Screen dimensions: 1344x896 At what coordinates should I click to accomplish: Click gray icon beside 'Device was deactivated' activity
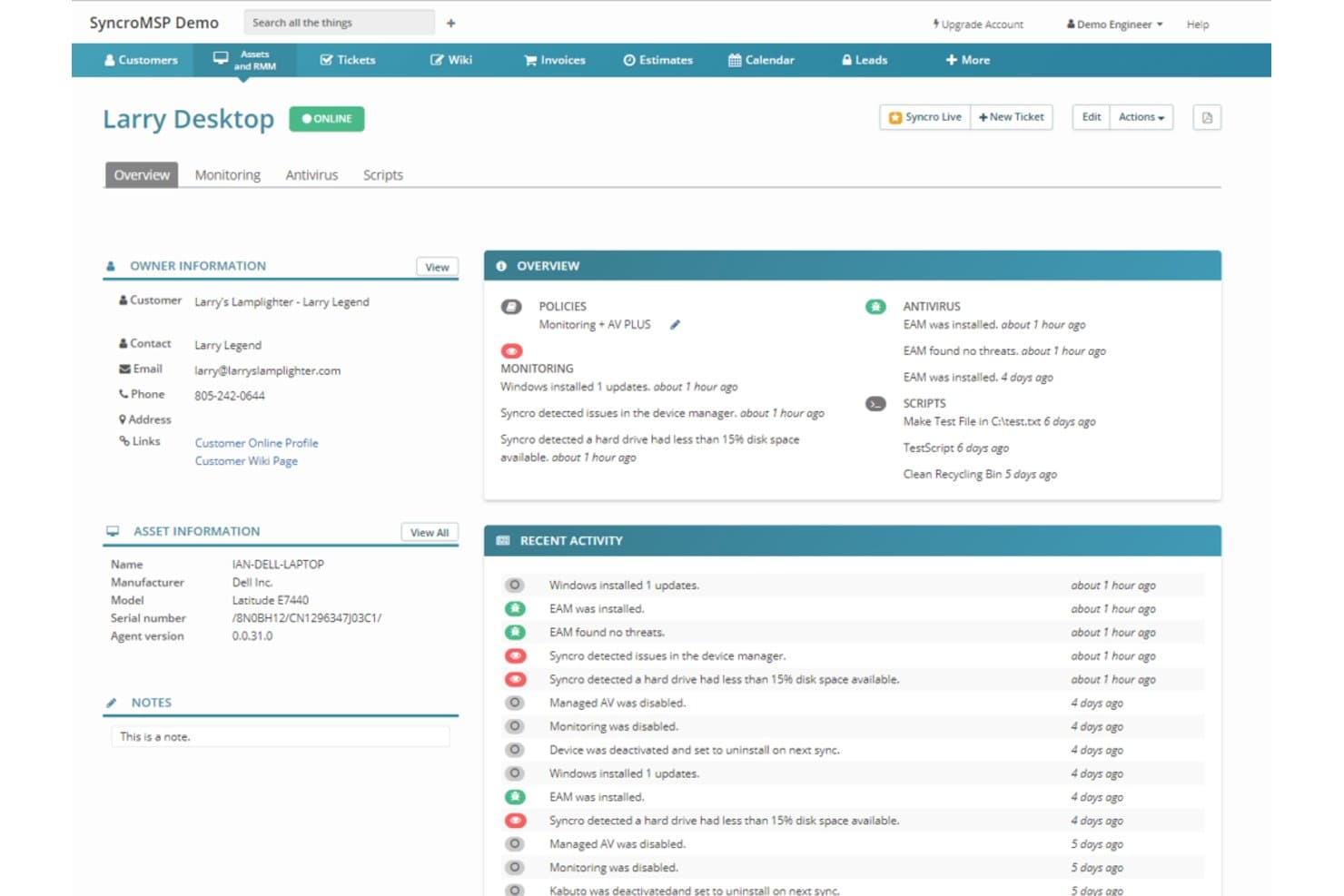[515, 750]
